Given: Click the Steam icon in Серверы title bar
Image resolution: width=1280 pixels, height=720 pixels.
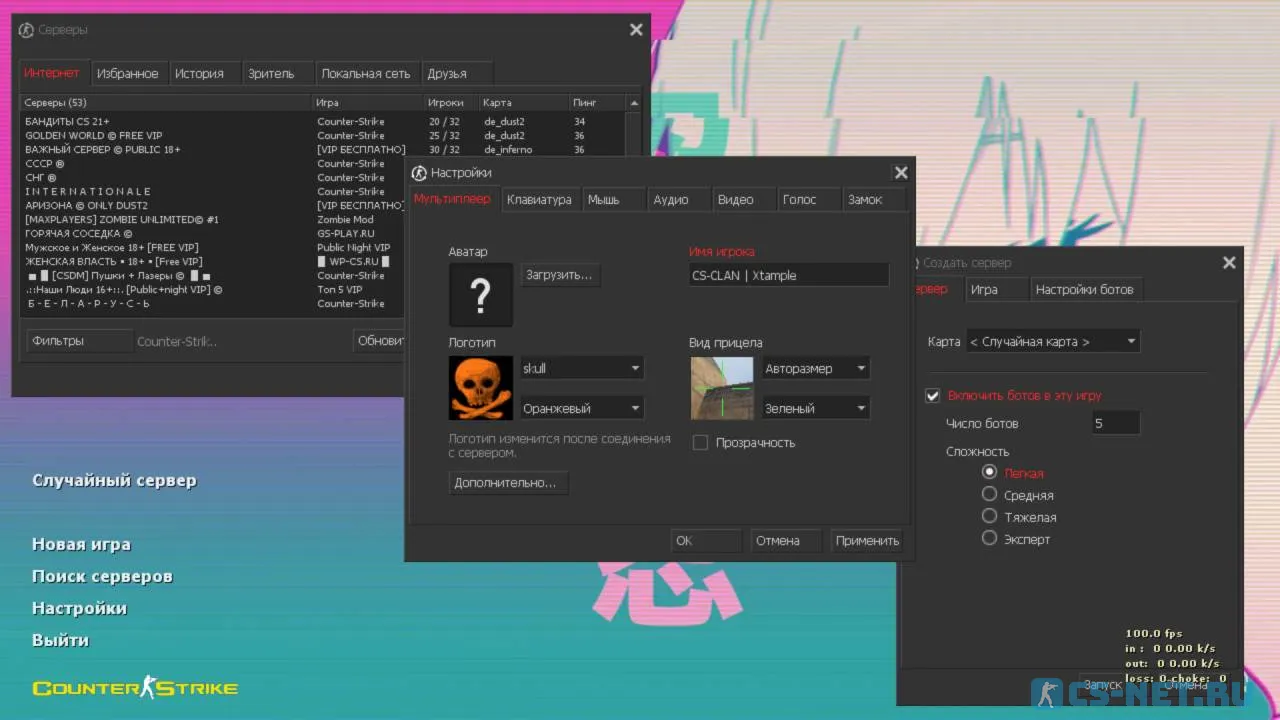Looking at the screenshot, I should click(x=26, y=30).
